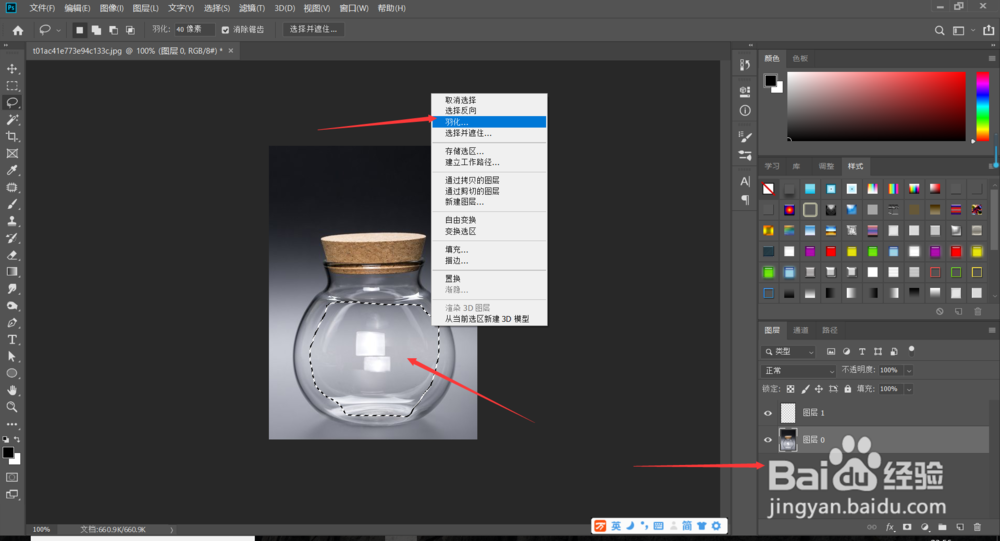Select the Horizontal Type tool
The height and width of the screenshot is (541, 1000).
pos(12,339)
